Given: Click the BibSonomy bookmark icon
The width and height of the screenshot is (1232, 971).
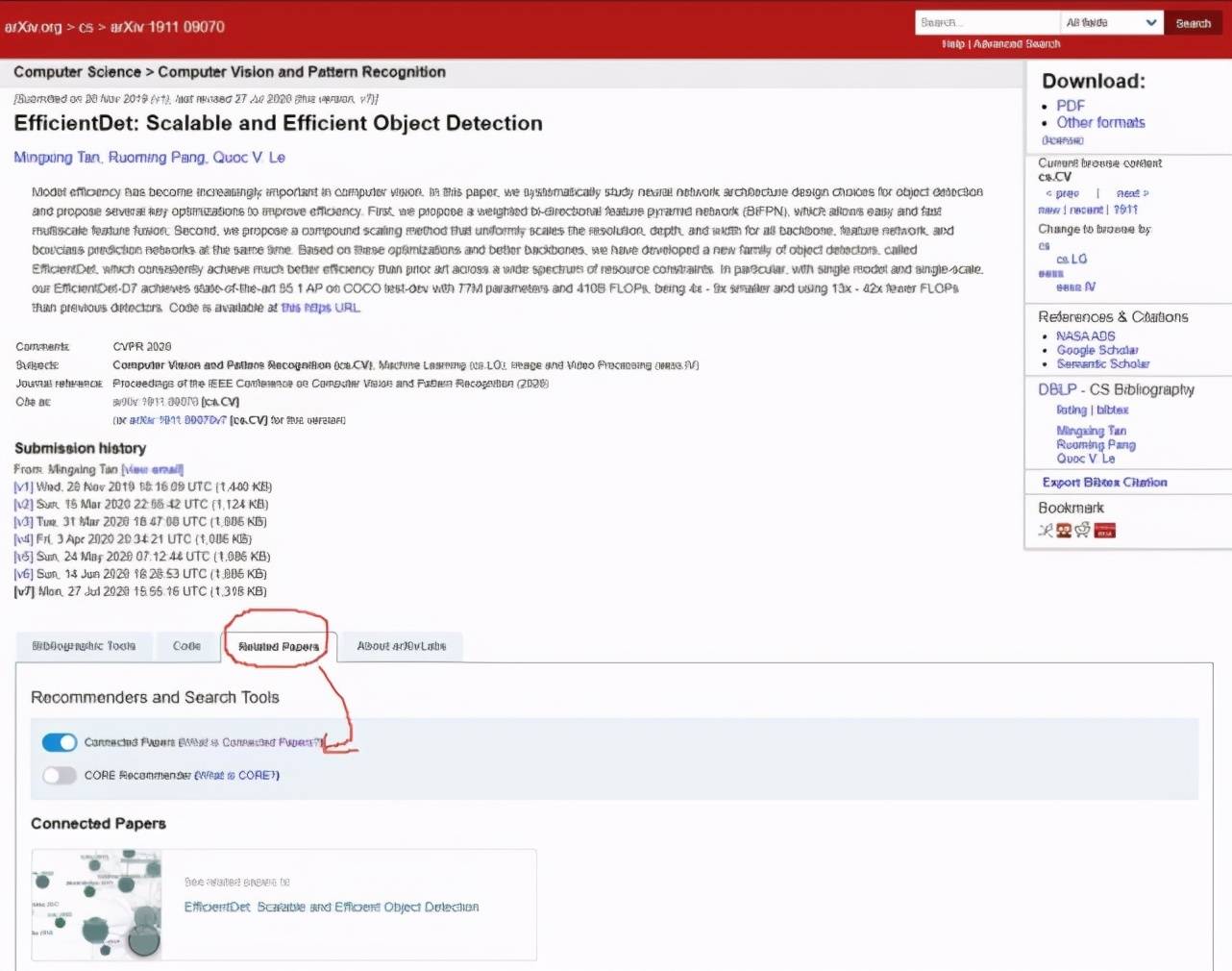Looking at the screenshot, I should [x=1064, y=530].
